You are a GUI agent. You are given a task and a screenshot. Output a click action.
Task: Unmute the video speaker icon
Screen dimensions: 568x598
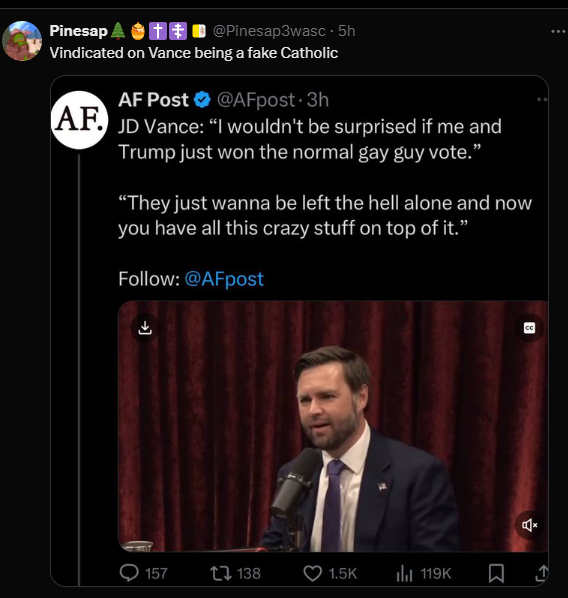point(529,525)
